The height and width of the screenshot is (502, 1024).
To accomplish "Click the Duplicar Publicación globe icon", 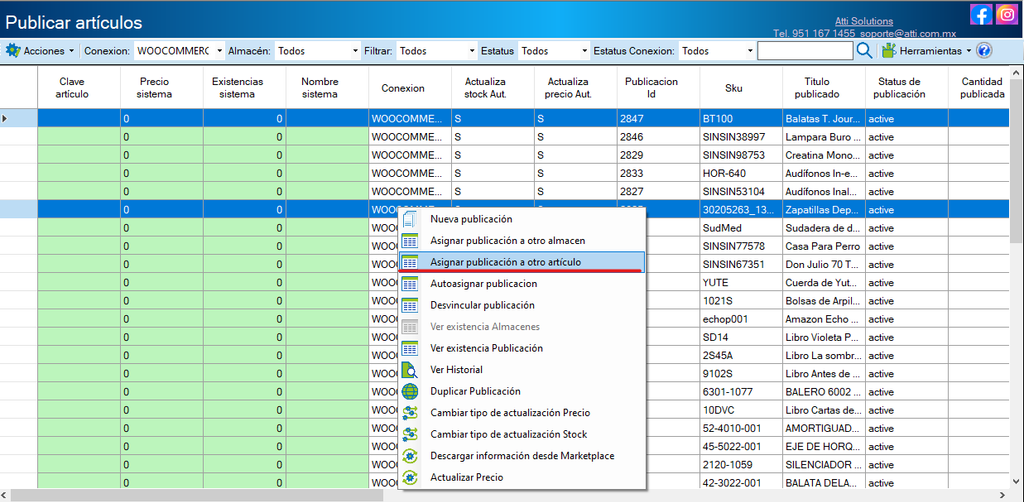I will [x=409, y=392].
